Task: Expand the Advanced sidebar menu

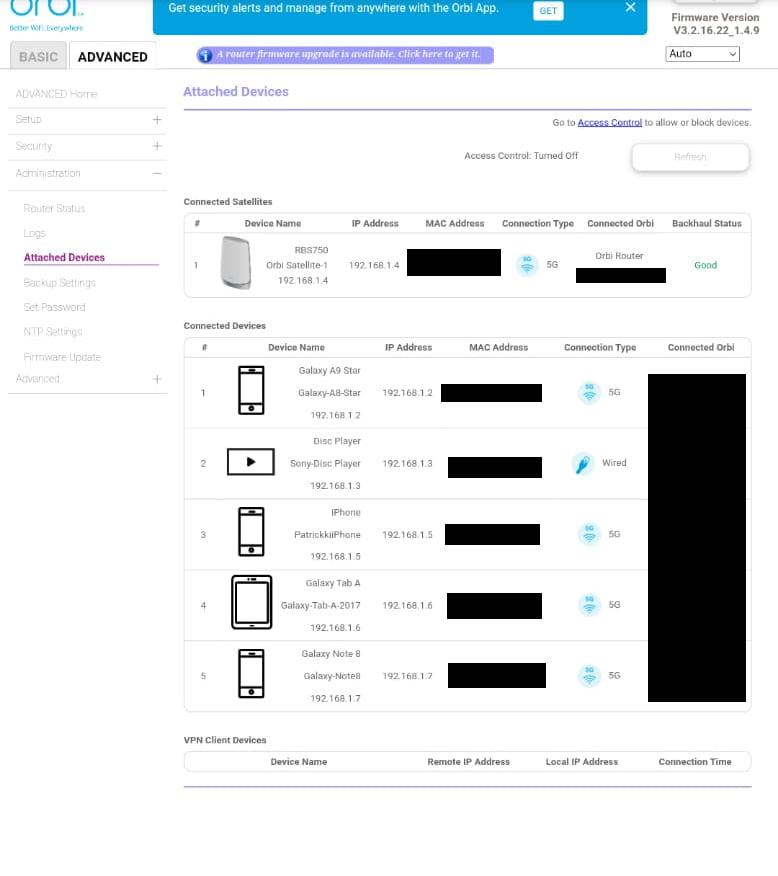Action: click(x=88, y=379)
